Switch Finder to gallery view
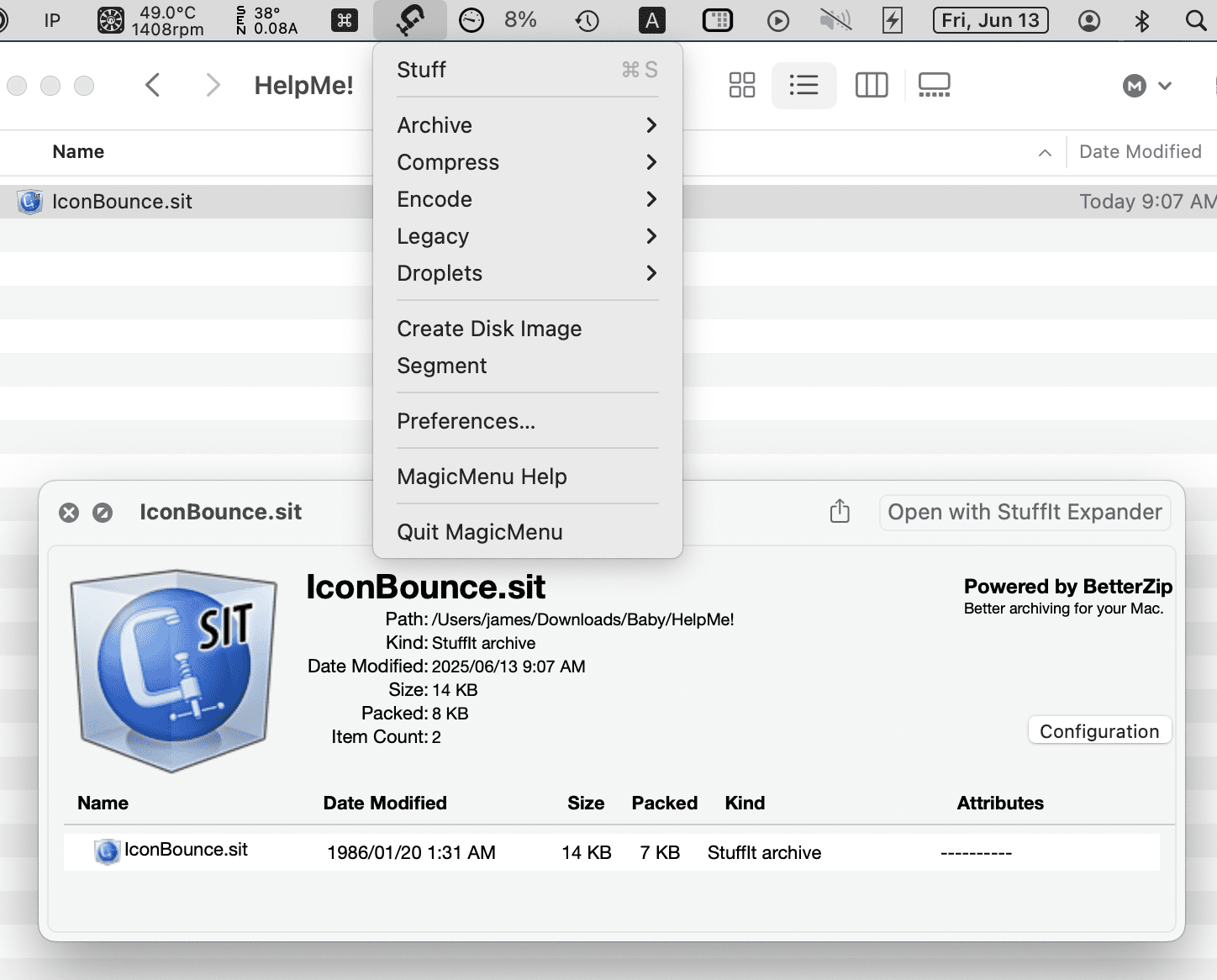 [934, 85]
